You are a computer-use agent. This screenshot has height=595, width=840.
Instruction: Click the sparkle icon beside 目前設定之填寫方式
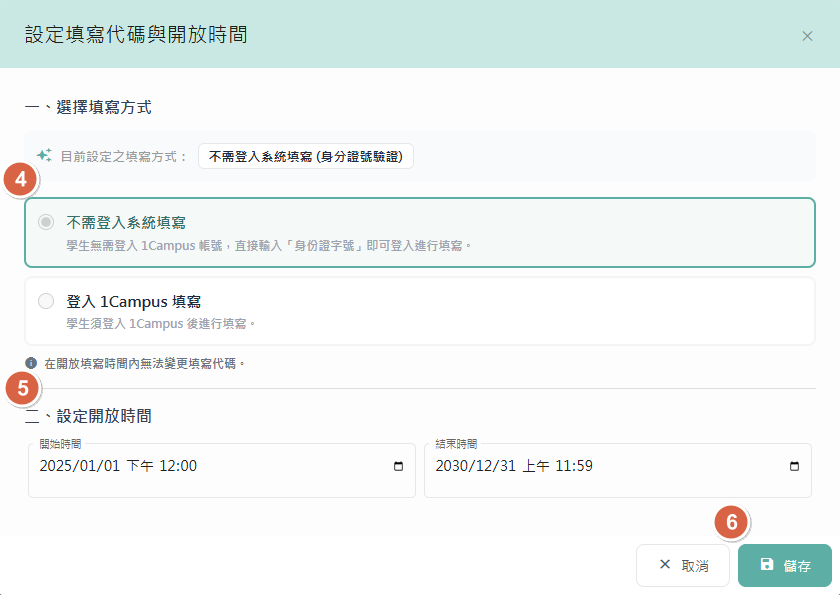[44, 155]
